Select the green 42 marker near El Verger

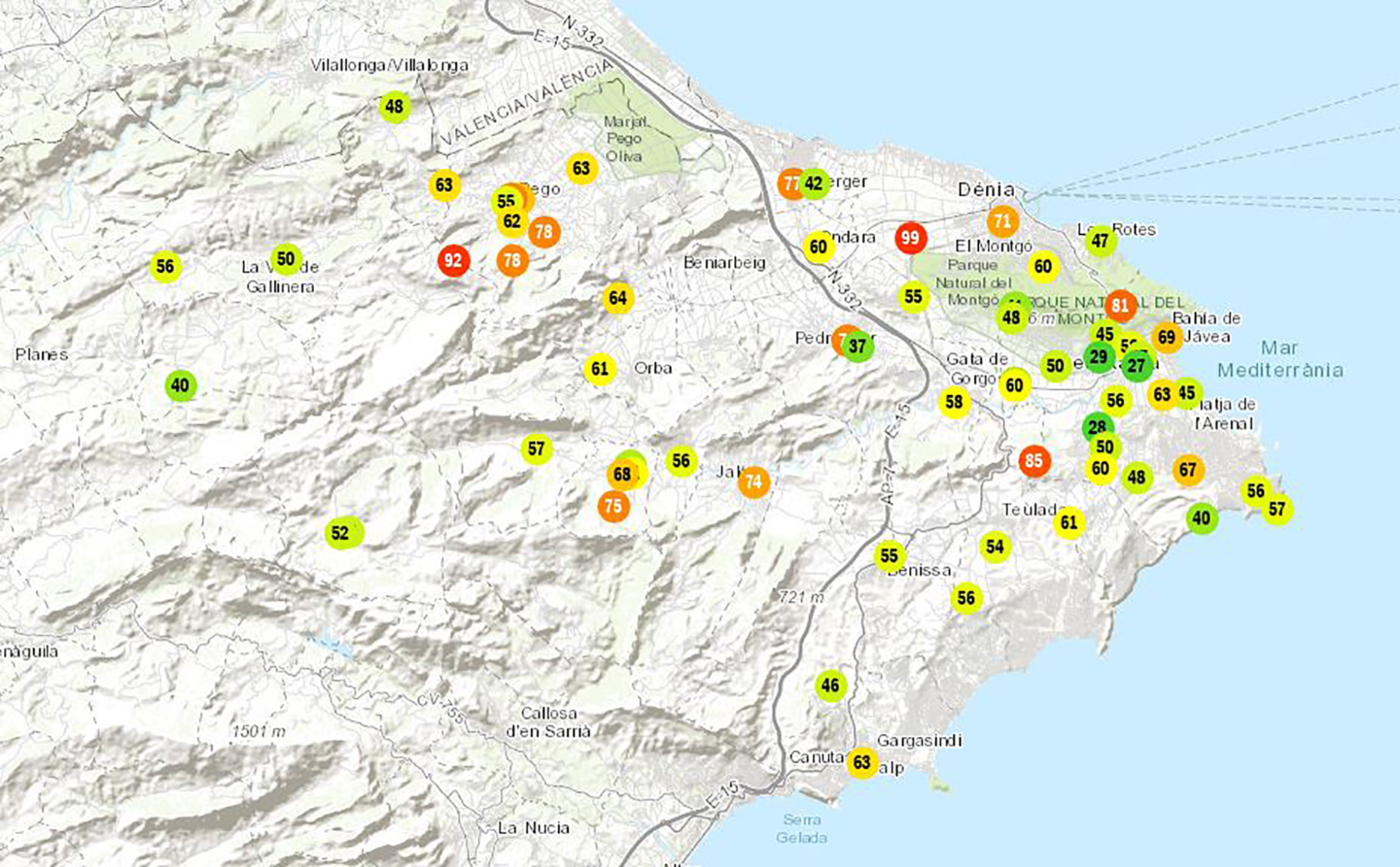815,183
